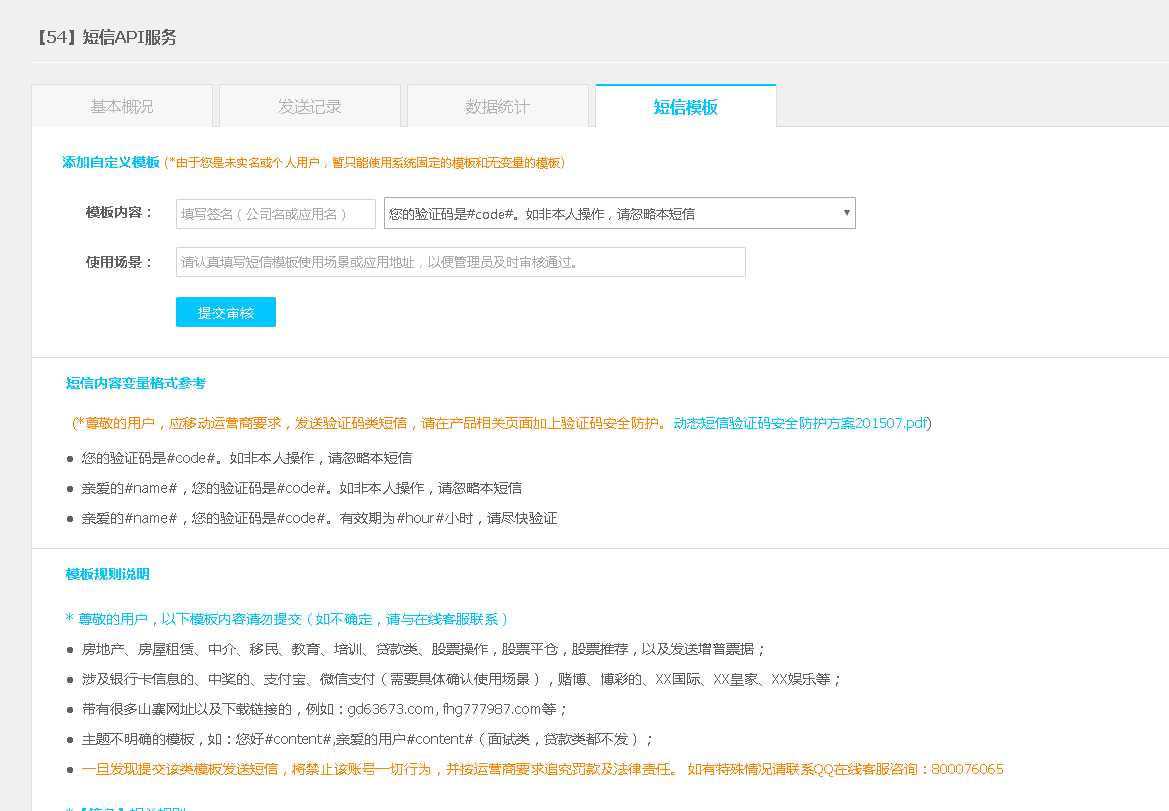
Task: Click example 亲爱的#name# ending 请忽略本短信
Action: (x=301, y=488)
